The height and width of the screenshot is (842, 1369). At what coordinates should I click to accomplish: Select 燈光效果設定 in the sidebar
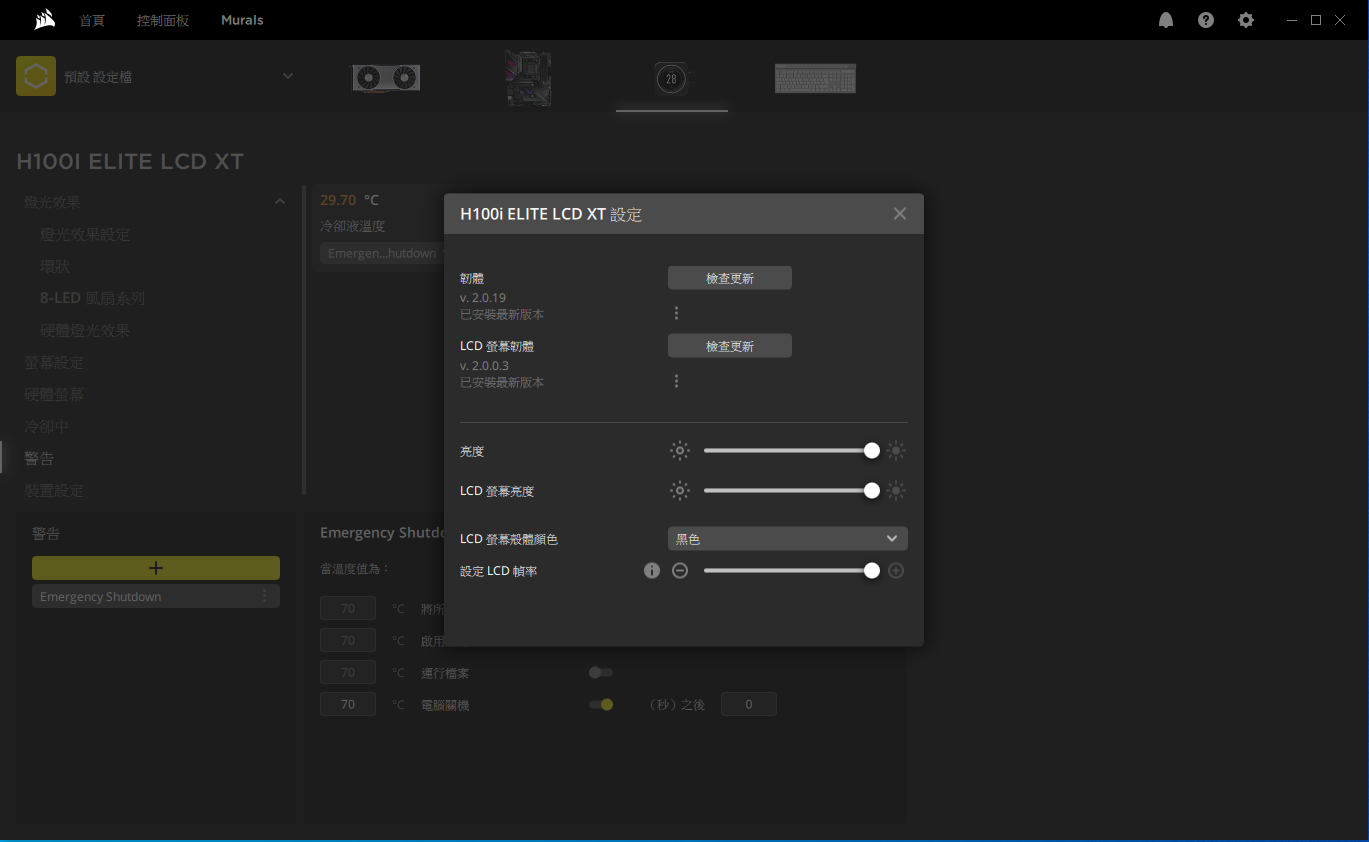pos(85,234)
